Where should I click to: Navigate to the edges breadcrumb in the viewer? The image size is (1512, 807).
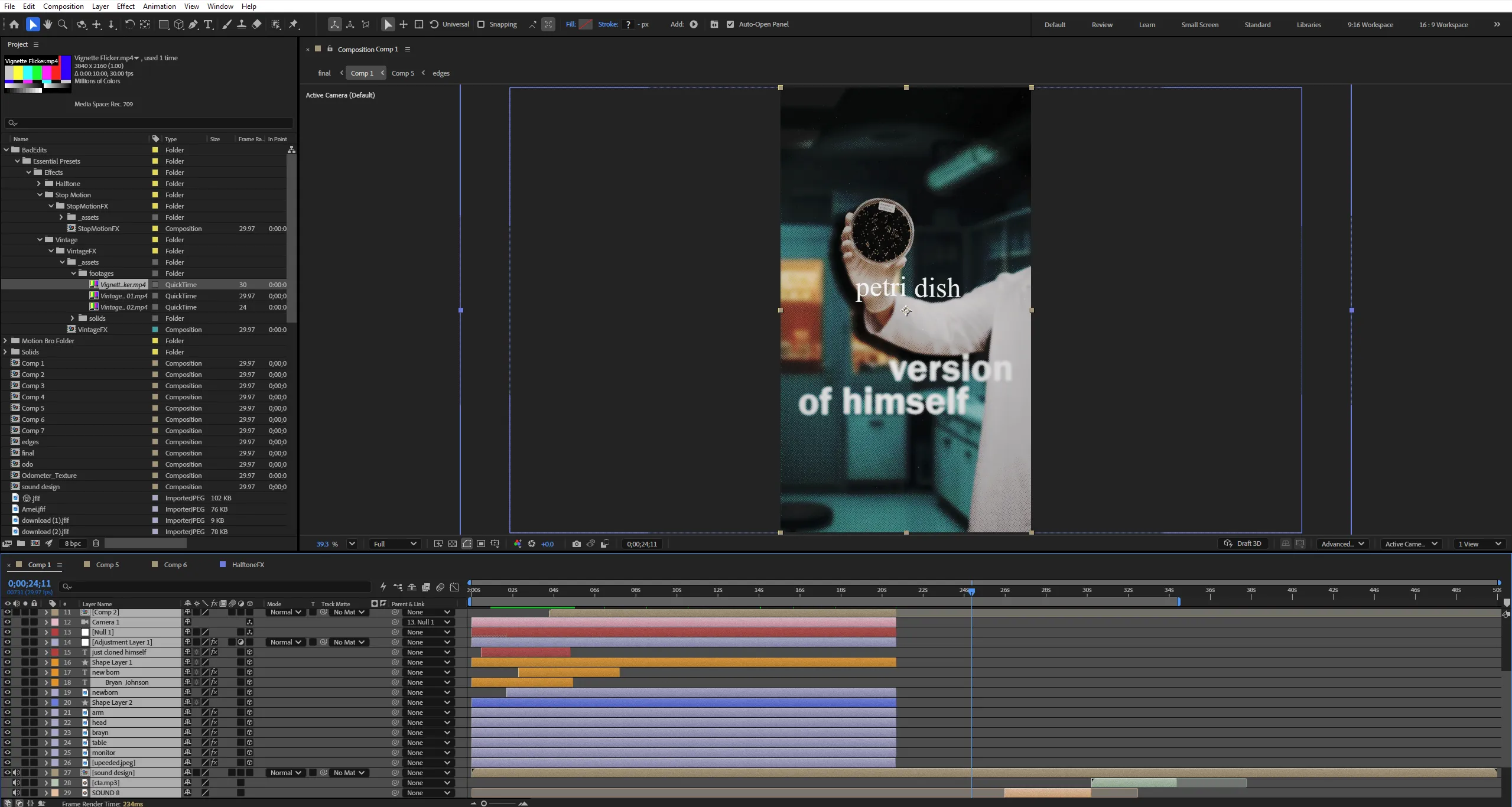441,73
